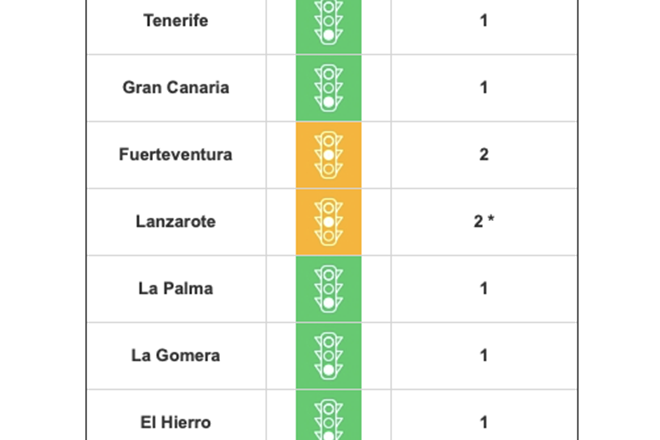Select Lanzarote's orange traffic light icon

coord(328,222)
